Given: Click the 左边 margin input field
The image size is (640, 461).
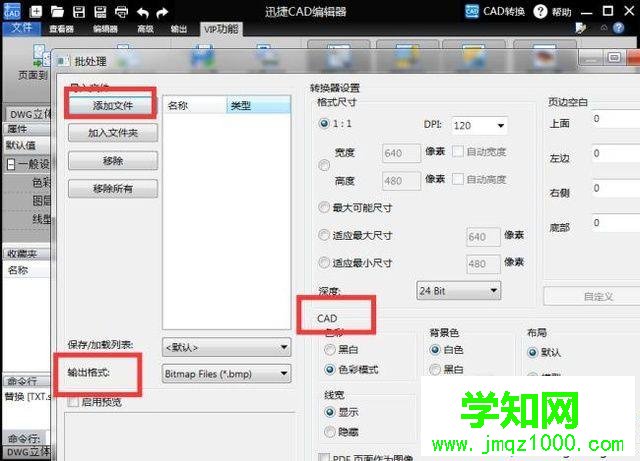Looking at the screenshot, I should coord(616,154).
